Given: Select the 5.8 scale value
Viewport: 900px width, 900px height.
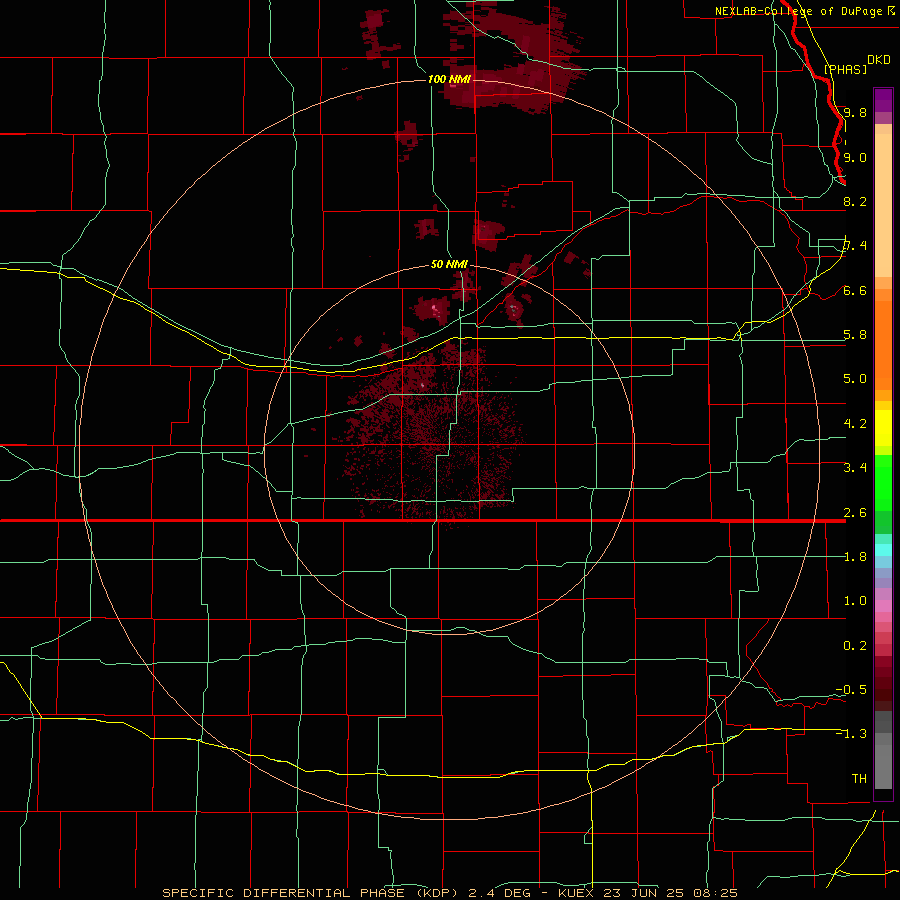Looking at the screenshot, I should point(855,335).
